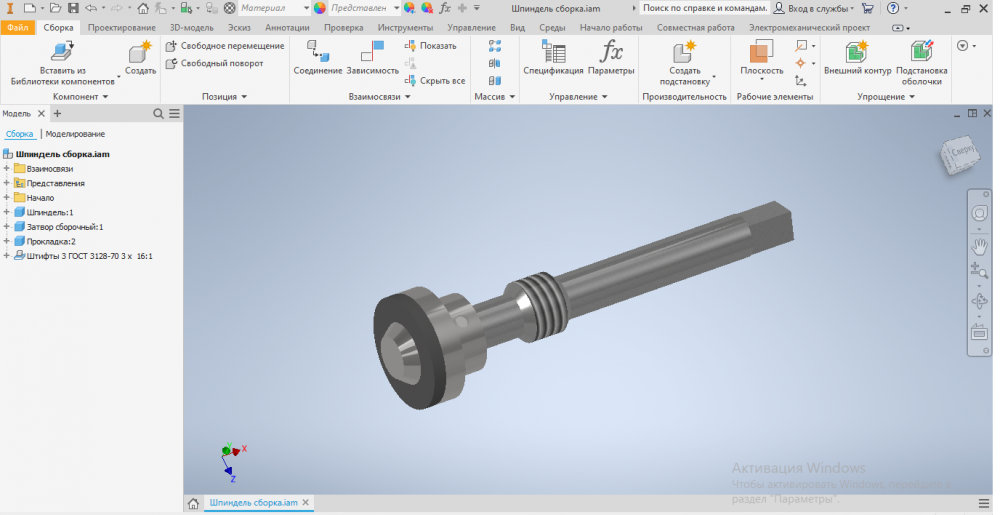
Task: Click the Save icon in quick access toolbar
Action: (x=69, y=8)
